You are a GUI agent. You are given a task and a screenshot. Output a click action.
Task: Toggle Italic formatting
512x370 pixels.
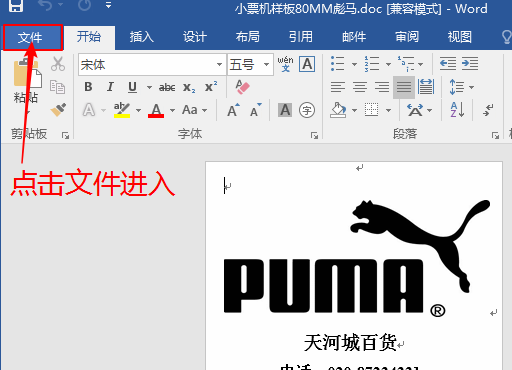pos(110,87)
